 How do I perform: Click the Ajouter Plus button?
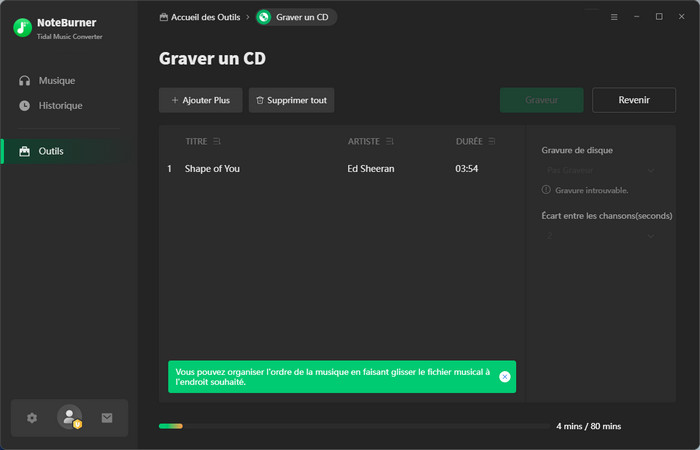[x=200, y=100]
